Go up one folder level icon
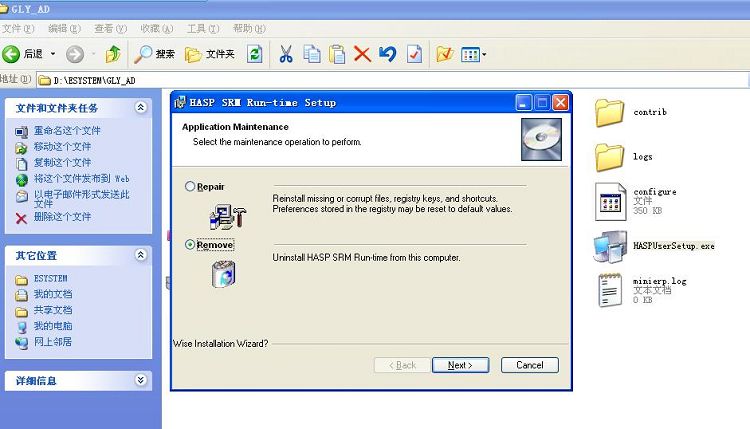This screenshot has width=750, height=429. click(113, 54)
